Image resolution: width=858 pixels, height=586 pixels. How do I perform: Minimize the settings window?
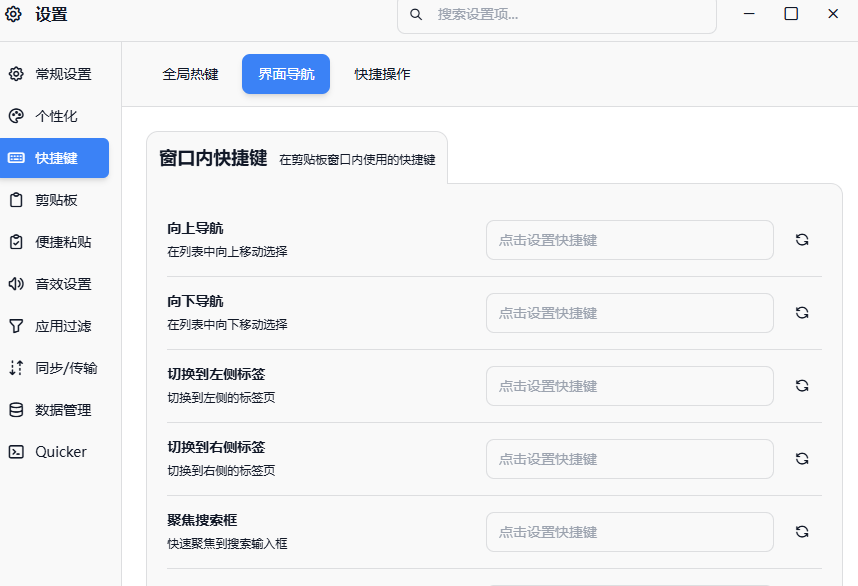[x=749, y=14]
